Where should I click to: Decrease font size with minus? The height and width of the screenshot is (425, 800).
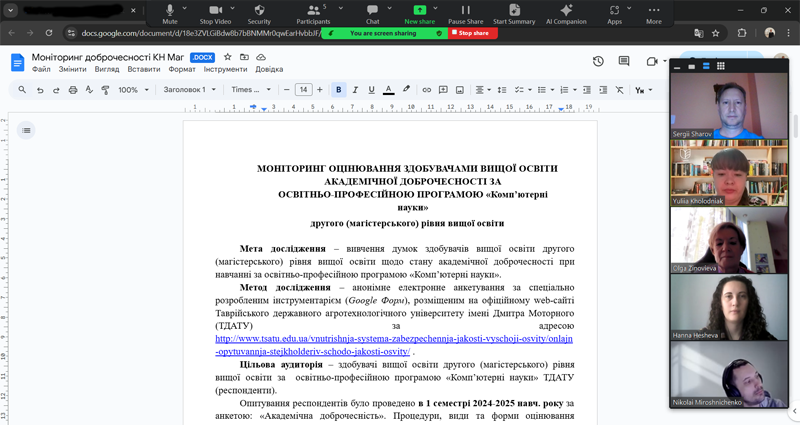click(287, 90)
